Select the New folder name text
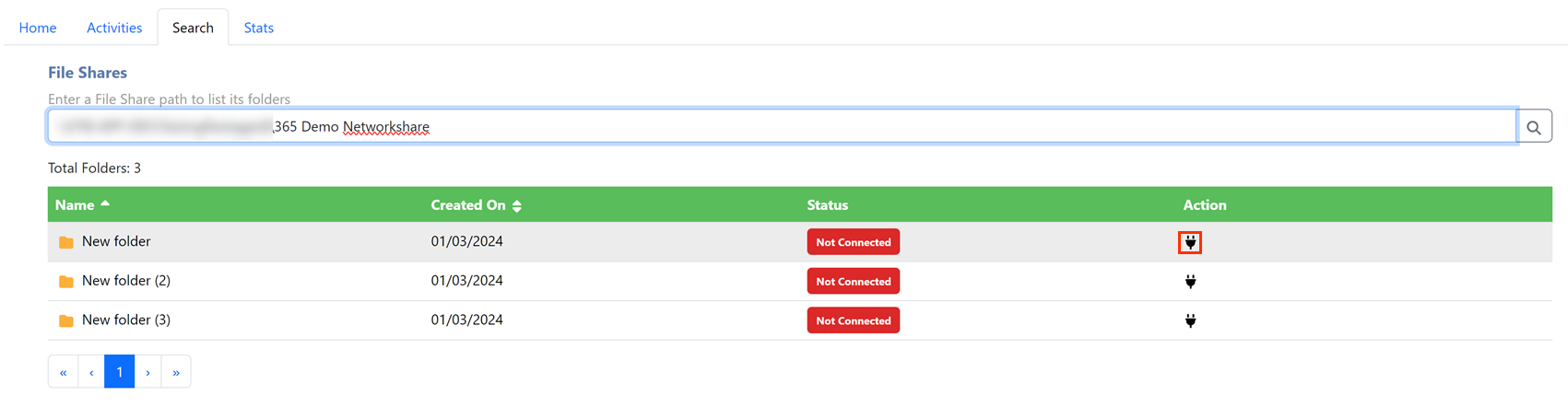The image size is (1568, 407). point(116,241)
